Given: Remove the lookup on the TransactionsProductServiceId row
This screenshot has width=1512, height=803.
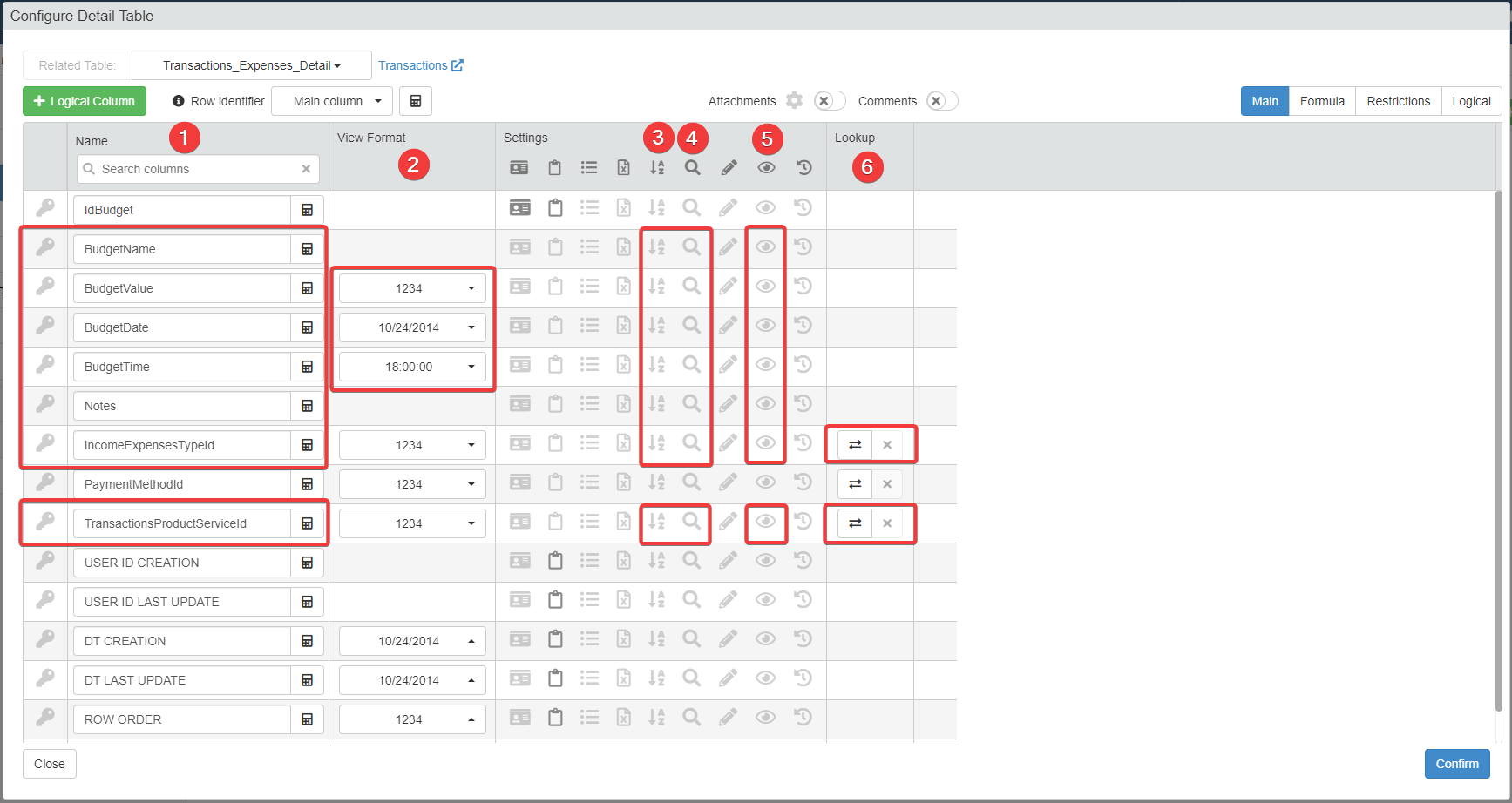Looking at the screenshot, I should point(887,523).
